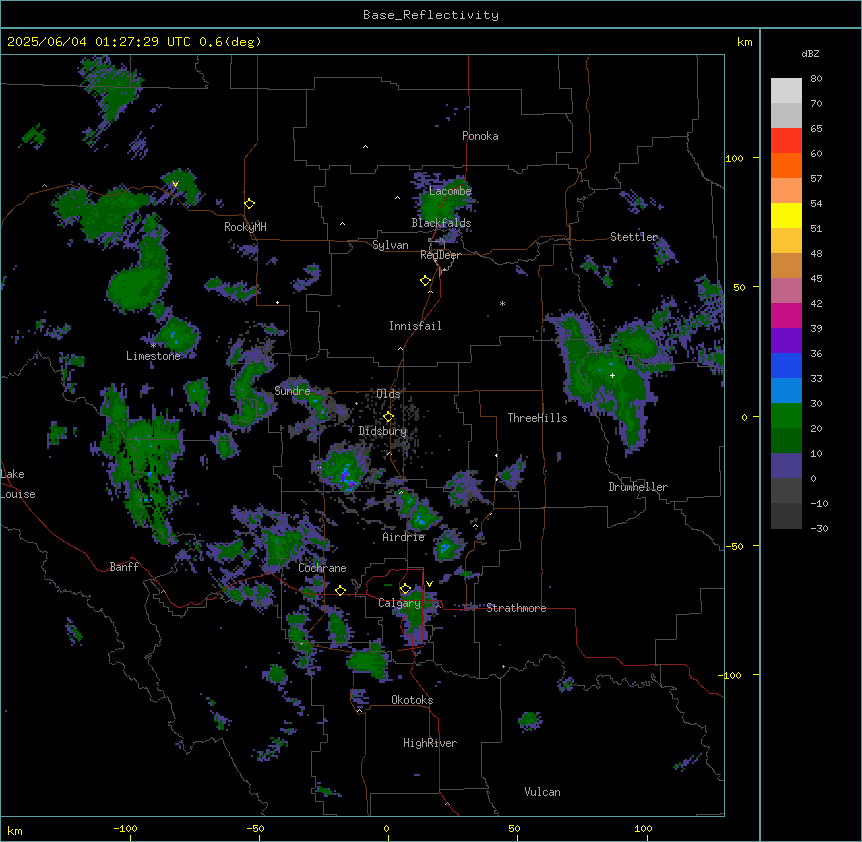Screen dimensions: 862x842
Task: Pick the yellow legend swatch between 51 and 54
Action: pos(786,216)
